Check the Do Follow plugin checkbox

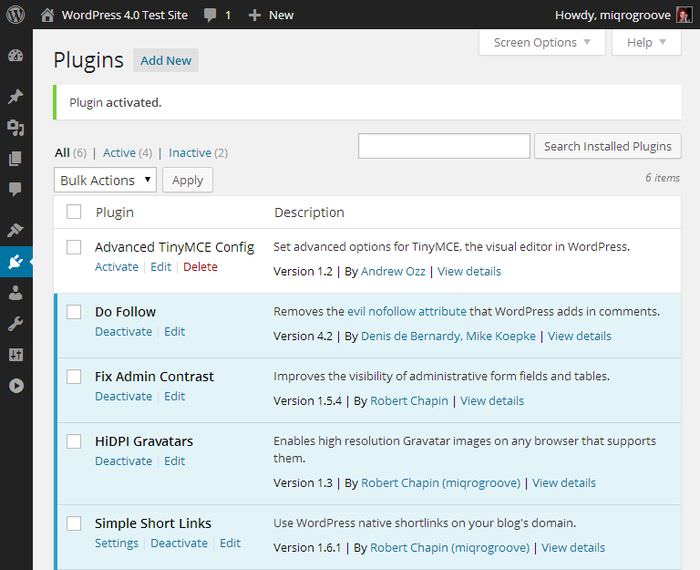74,312
